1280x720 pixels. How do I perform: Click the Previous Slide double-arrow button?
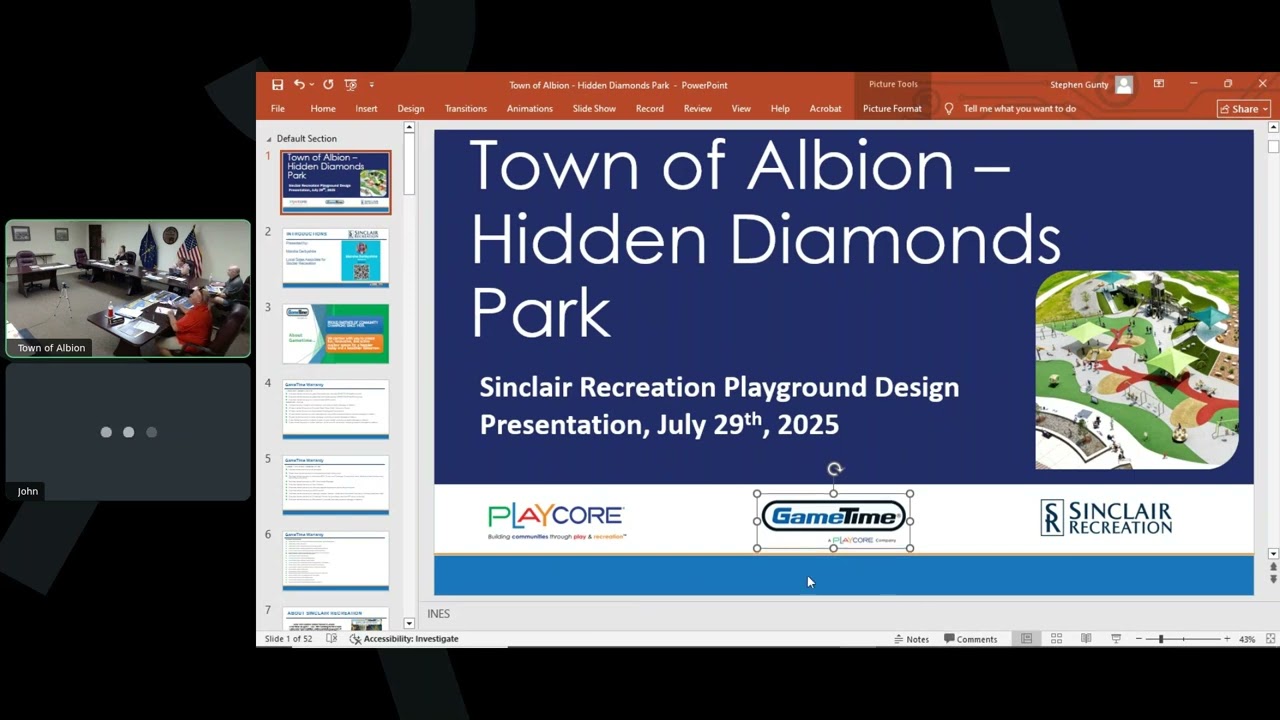click(x=1273, y=567)
